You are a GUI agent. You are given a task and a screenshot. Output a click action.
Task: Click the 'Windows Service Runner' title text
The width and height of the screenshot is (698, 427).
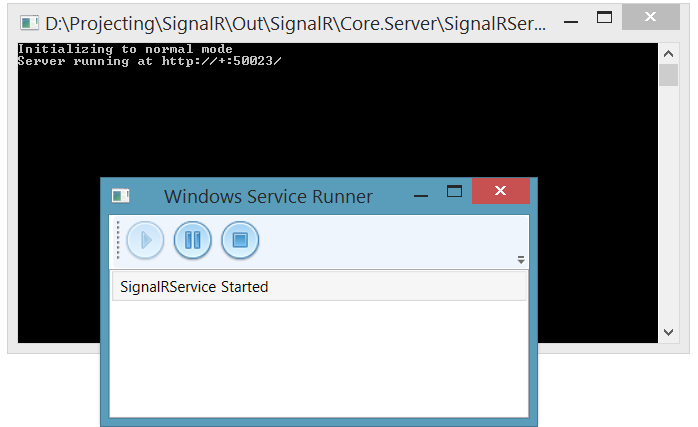point(268,196)
